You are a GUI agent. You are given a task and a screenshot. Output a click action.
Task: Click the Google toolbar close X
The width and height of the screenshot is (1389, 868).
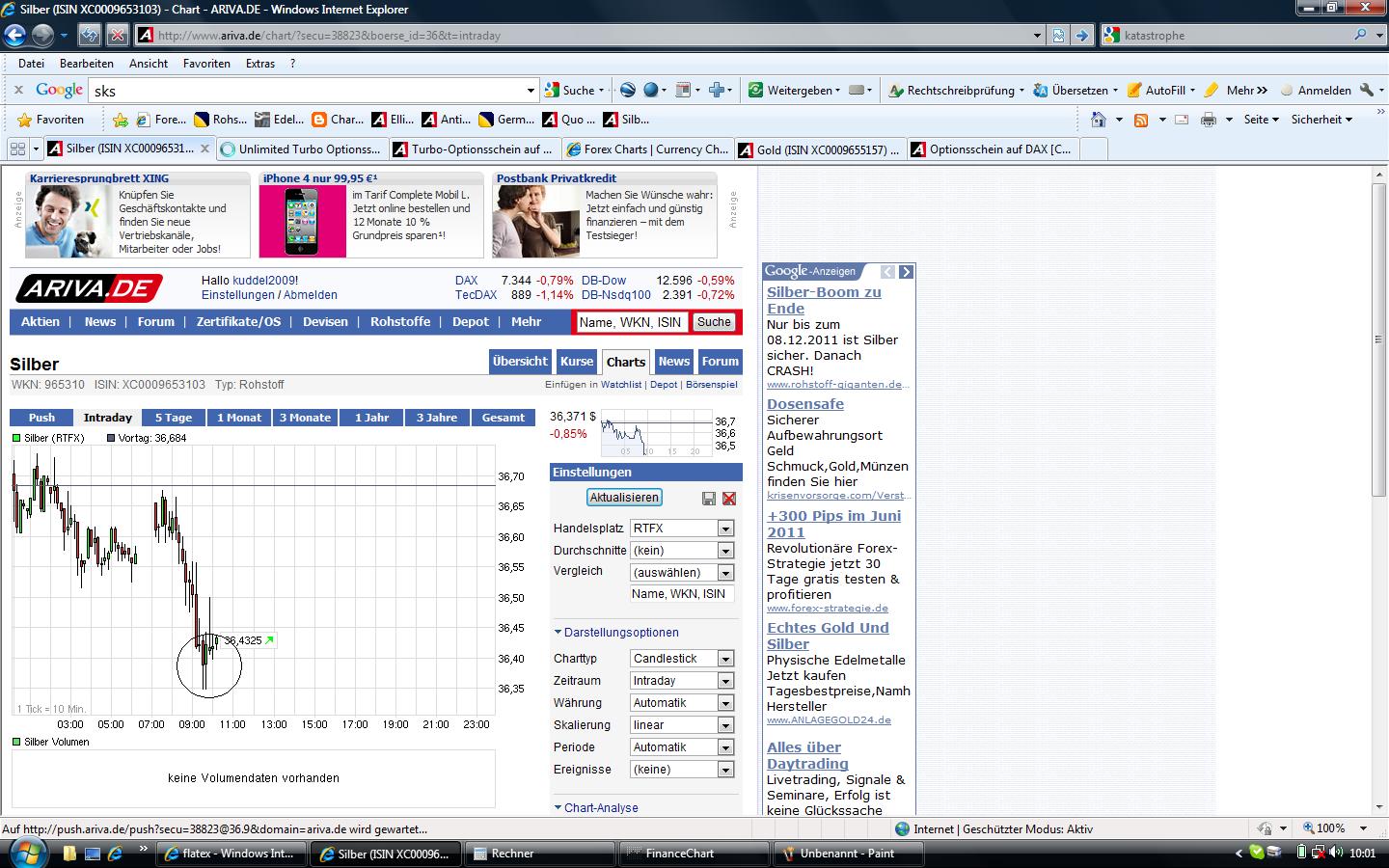point(17,90)
